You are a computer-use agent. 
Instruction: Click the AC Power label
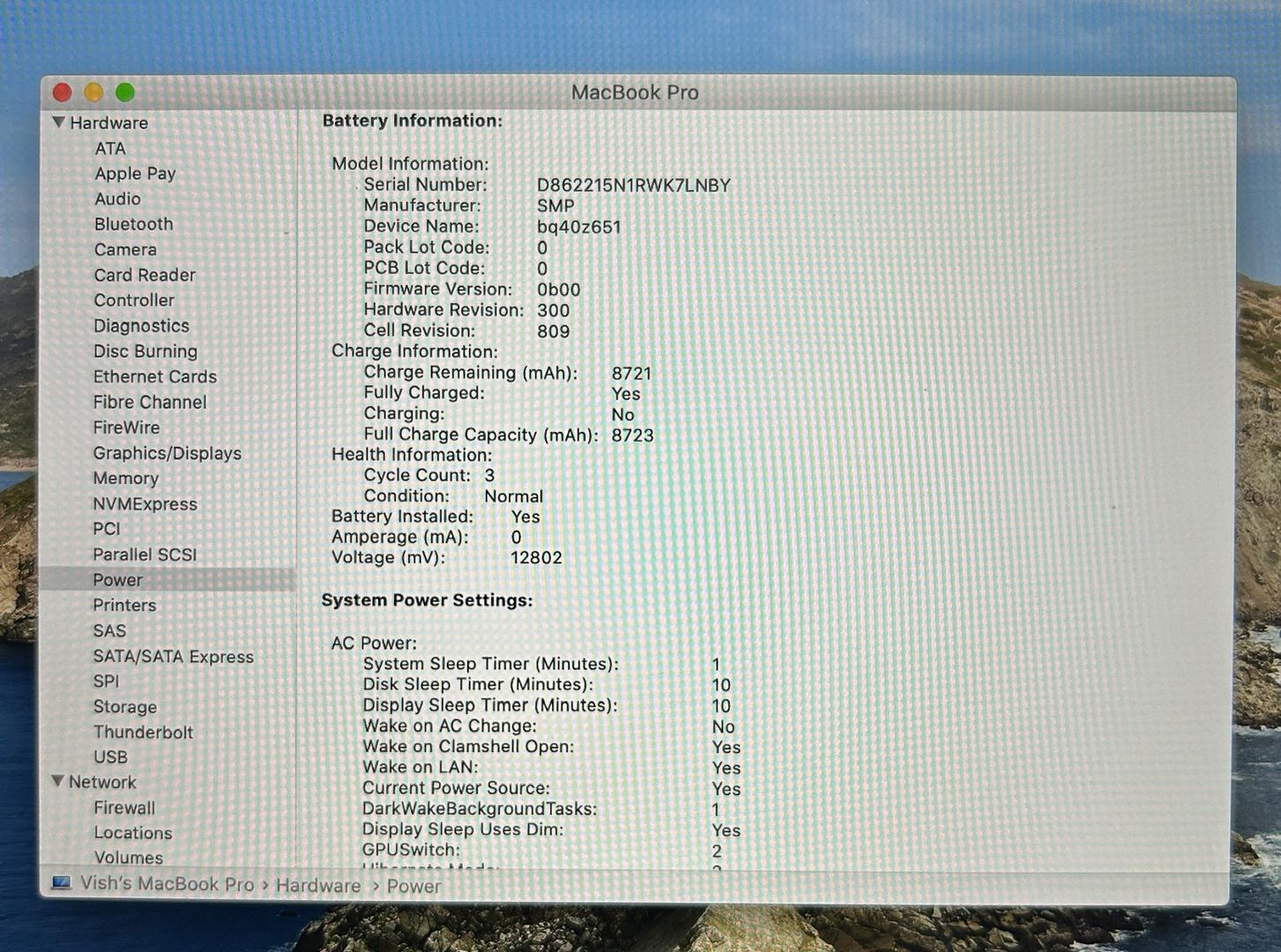pyautogui.click(x=374, y=643)
